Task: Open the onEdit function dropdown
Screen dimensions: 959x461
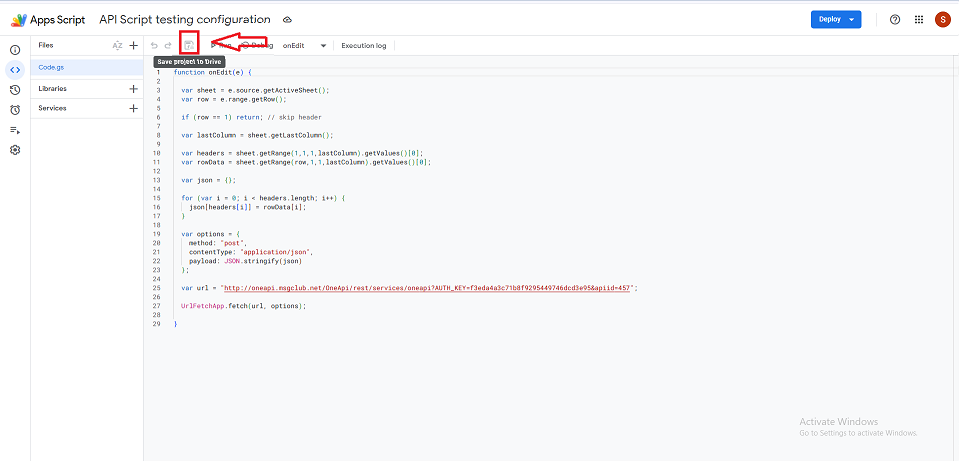Action: pos(305,45)
